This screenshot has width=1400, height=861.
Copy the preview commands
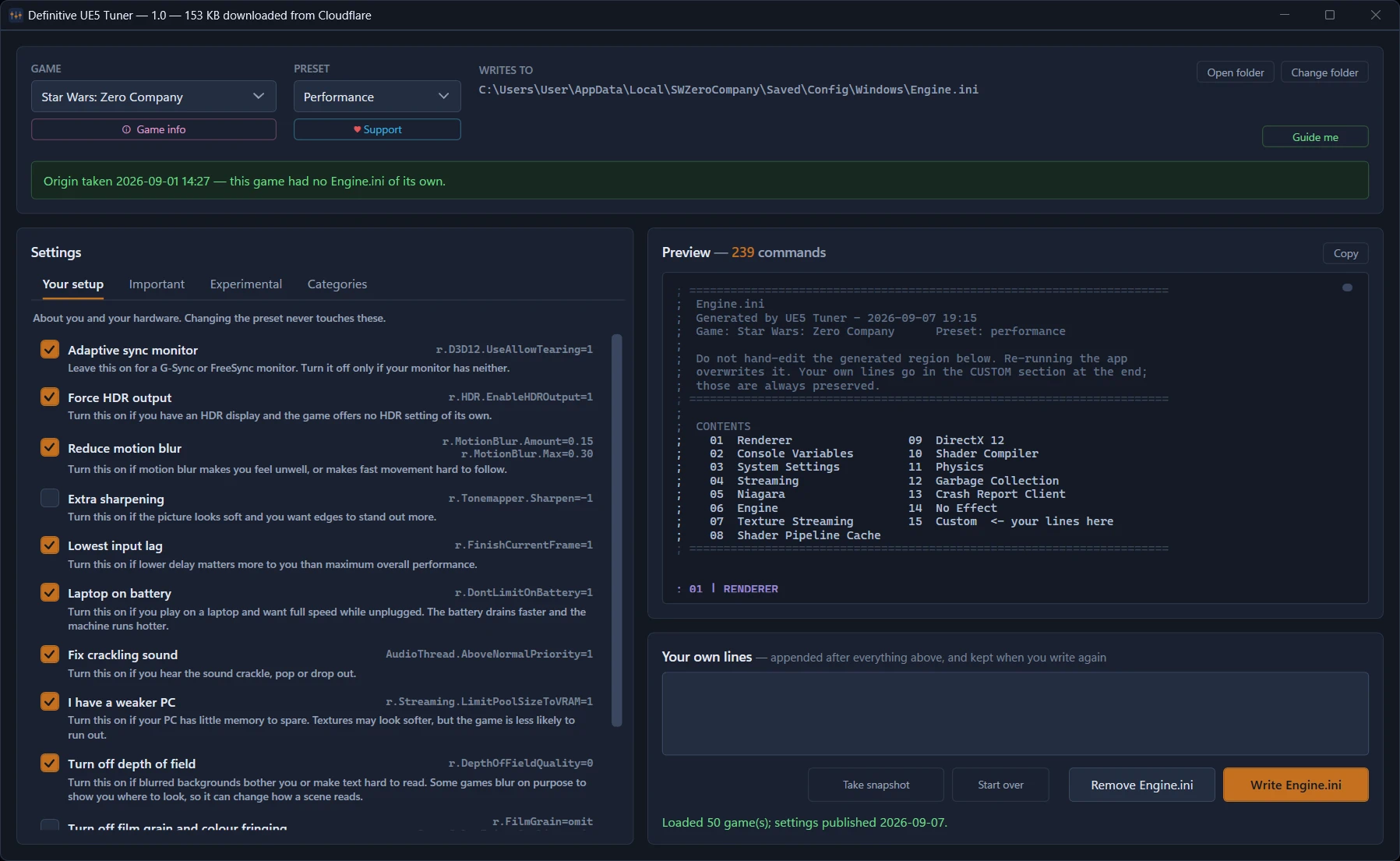pos(1345,253)
